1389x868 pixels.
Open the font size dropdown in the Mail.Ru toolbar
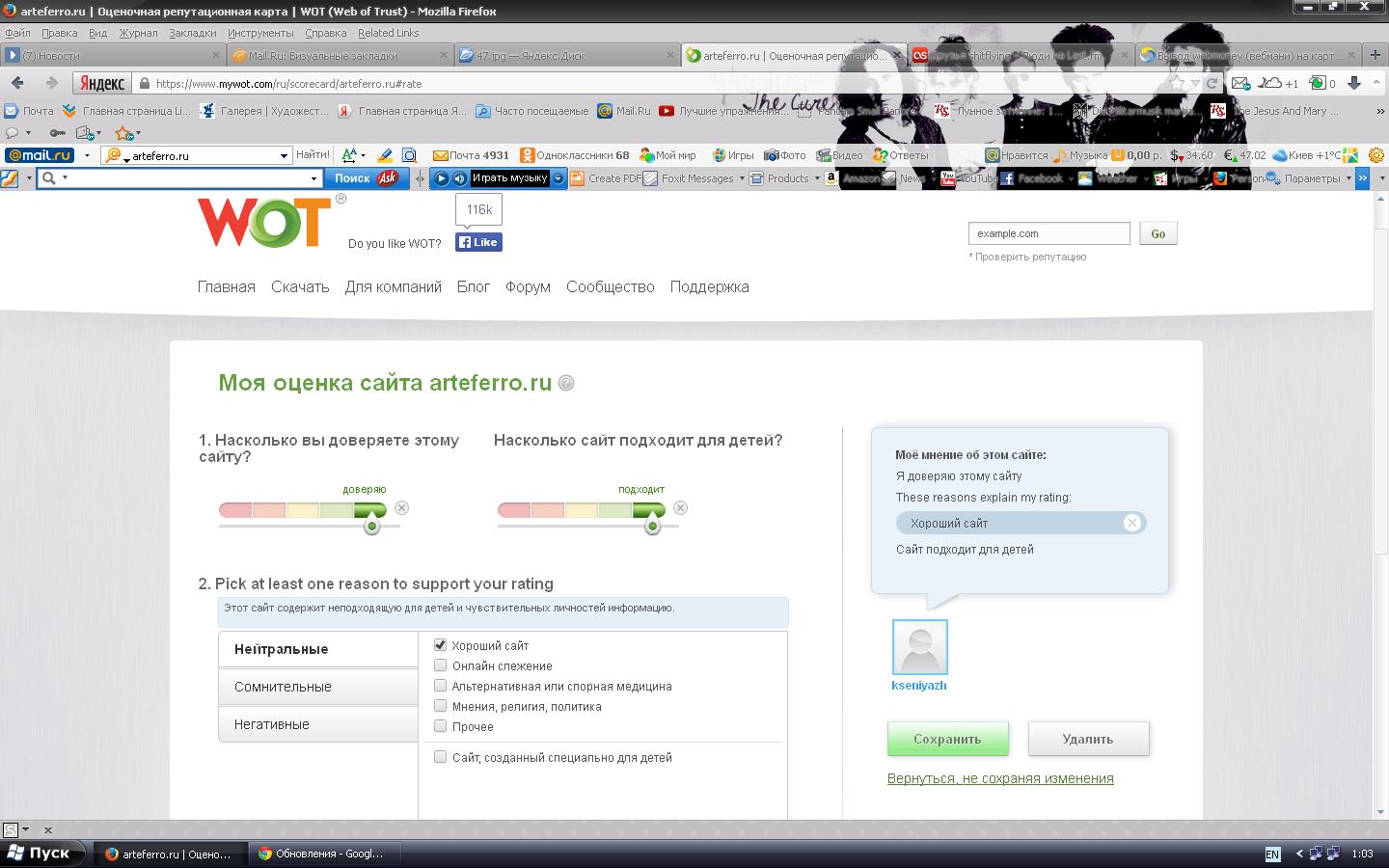(x=366, y=155)
